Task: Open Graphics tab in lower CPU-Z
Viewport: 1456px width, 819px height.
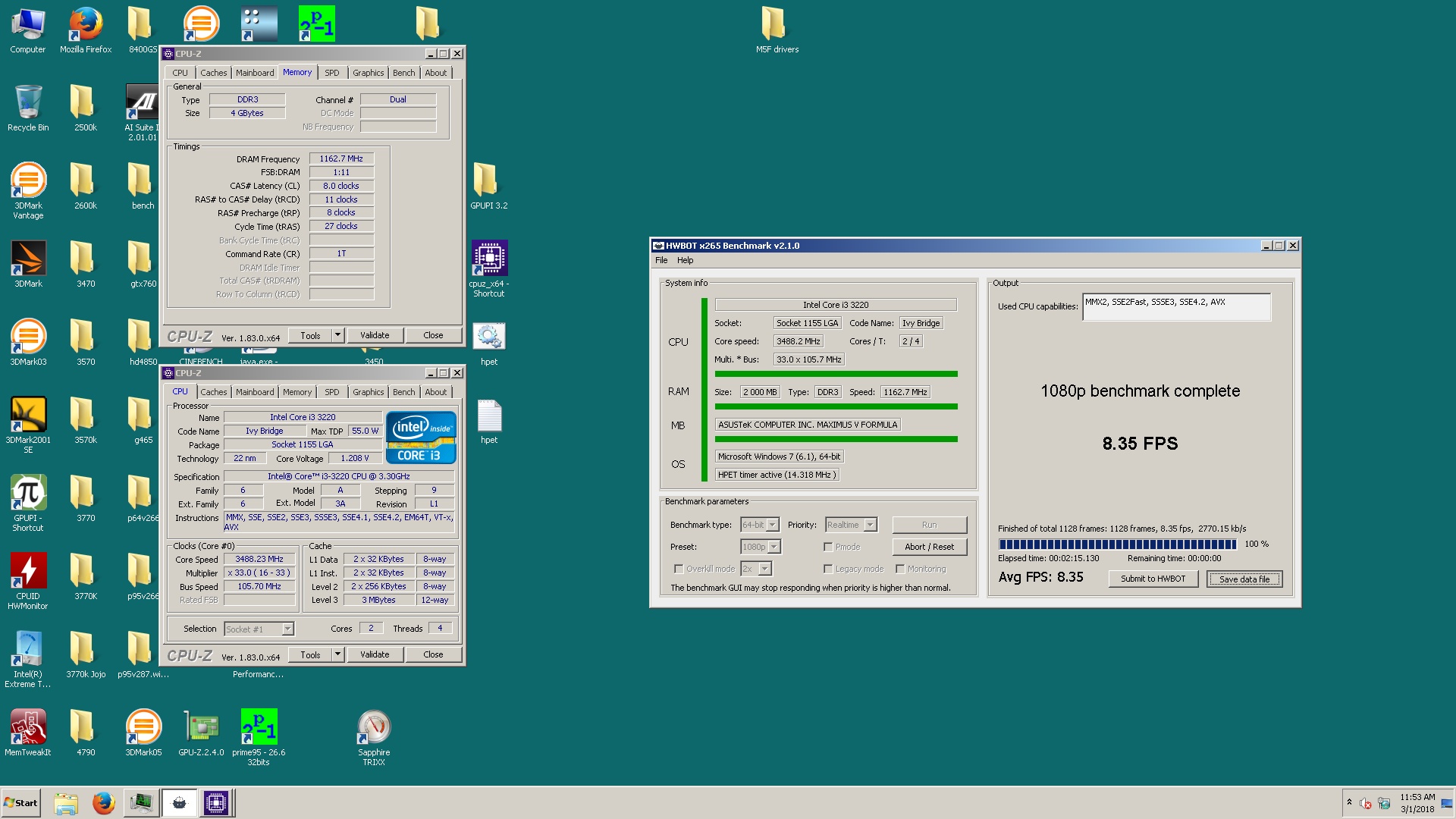Action: tap(369, 392)
